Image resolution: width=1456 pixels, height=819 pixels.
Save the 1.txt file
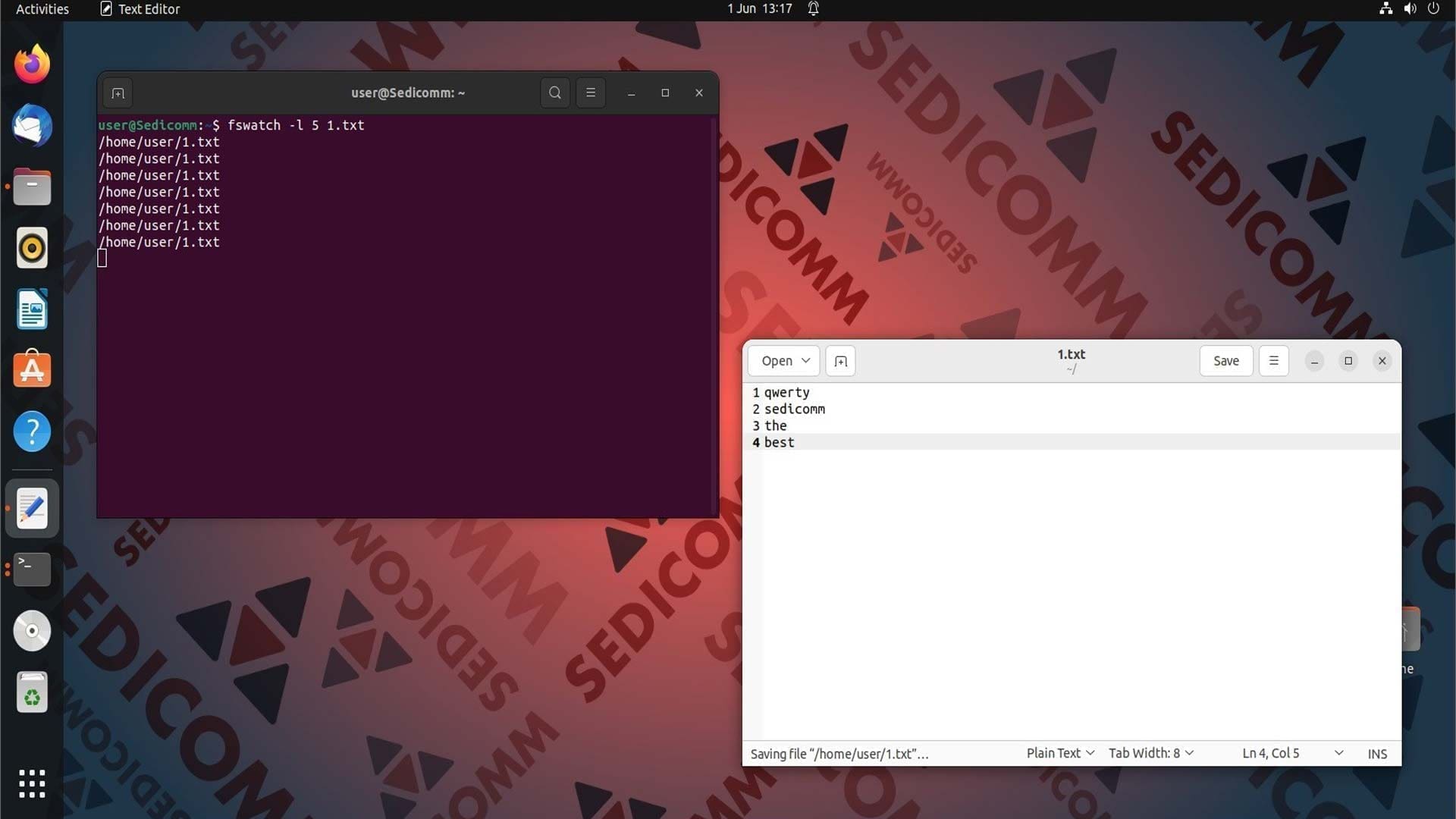(x=1226, y=361)
